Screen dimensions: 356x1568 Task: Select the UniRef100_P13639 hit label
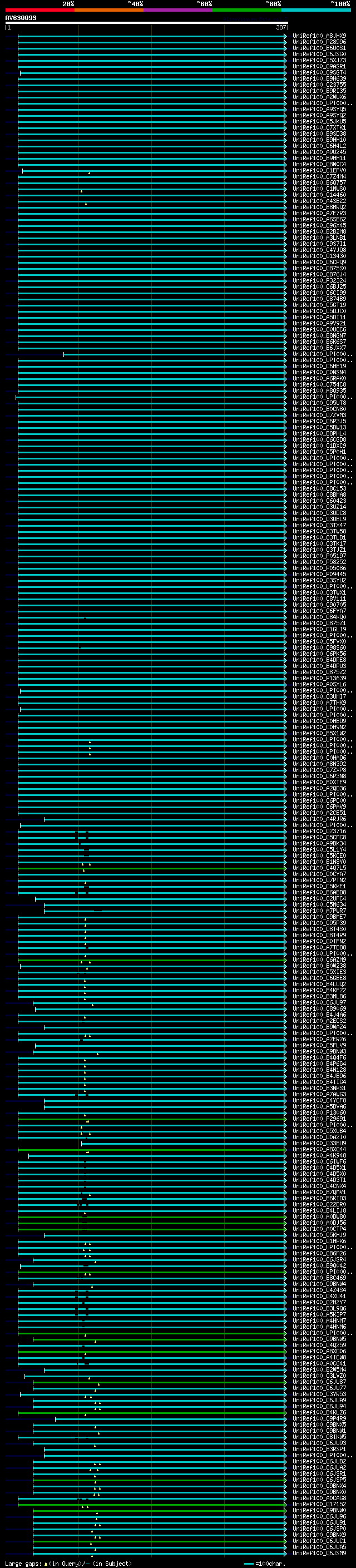tap(319, 679)
